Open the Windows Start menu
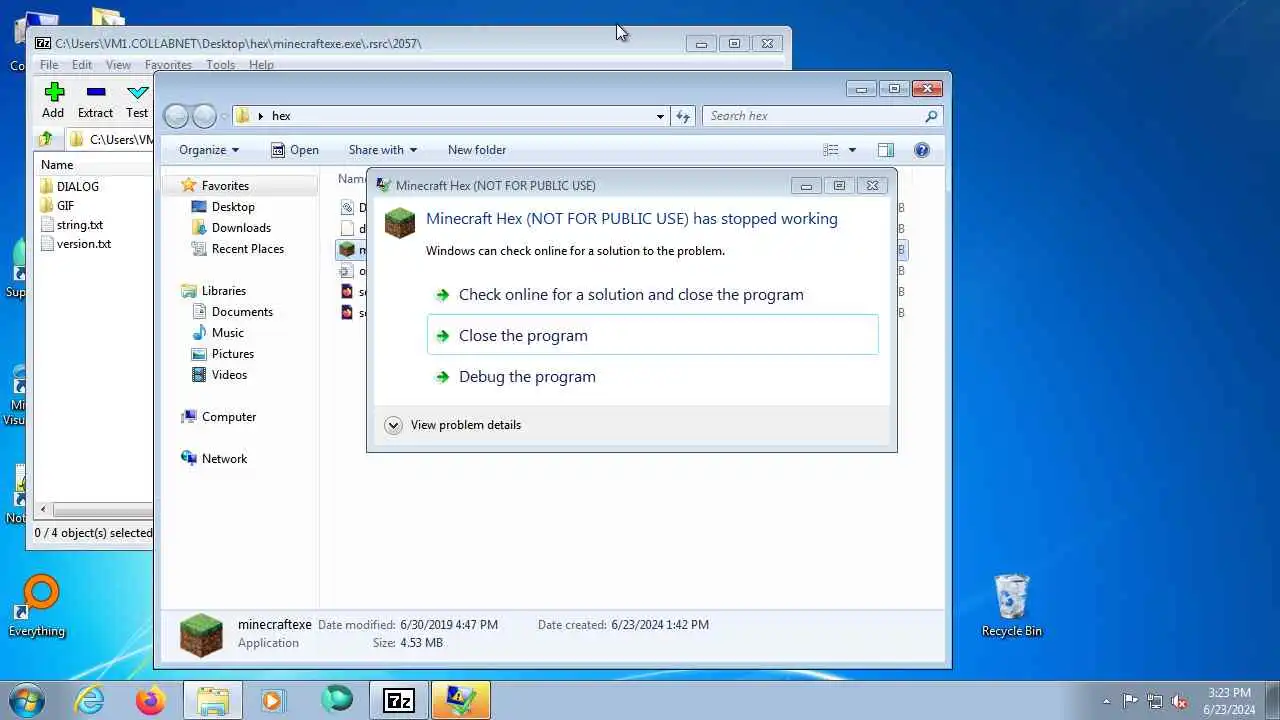This screenshot has height=720, width=1280. [x=27, y=700]
